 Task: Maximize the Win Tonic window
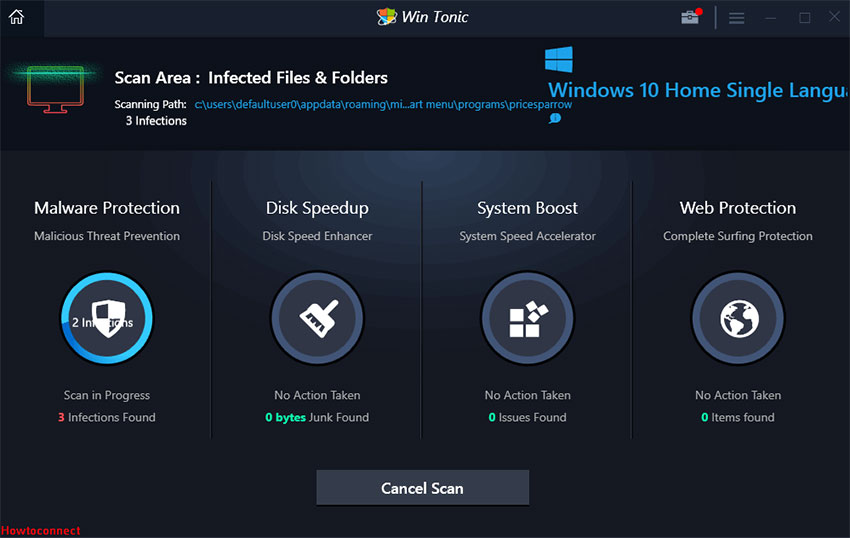804,18
